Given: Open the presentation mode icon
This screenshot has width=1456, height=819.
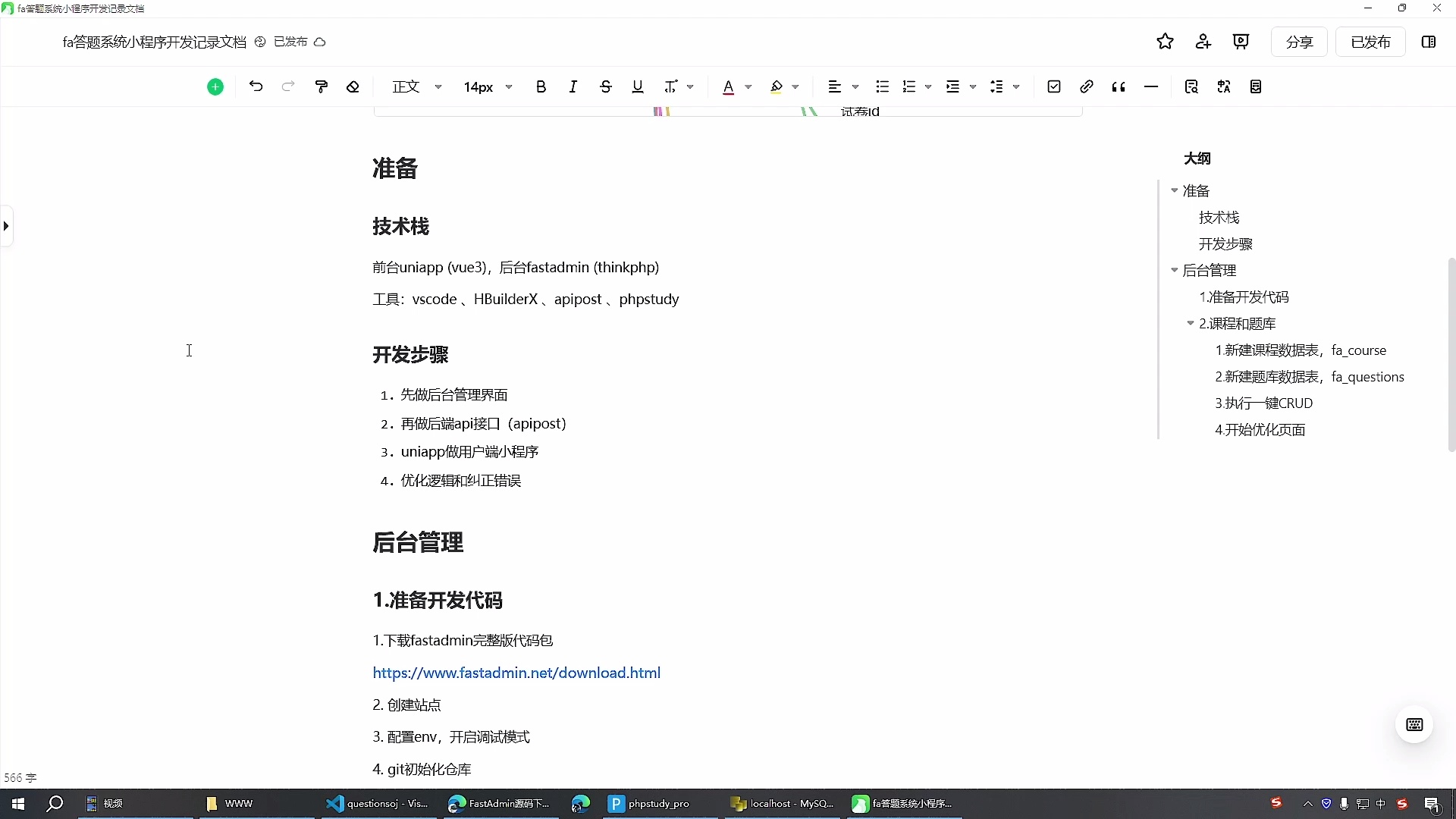Looking at the screenshot, I should (1241, 42).
